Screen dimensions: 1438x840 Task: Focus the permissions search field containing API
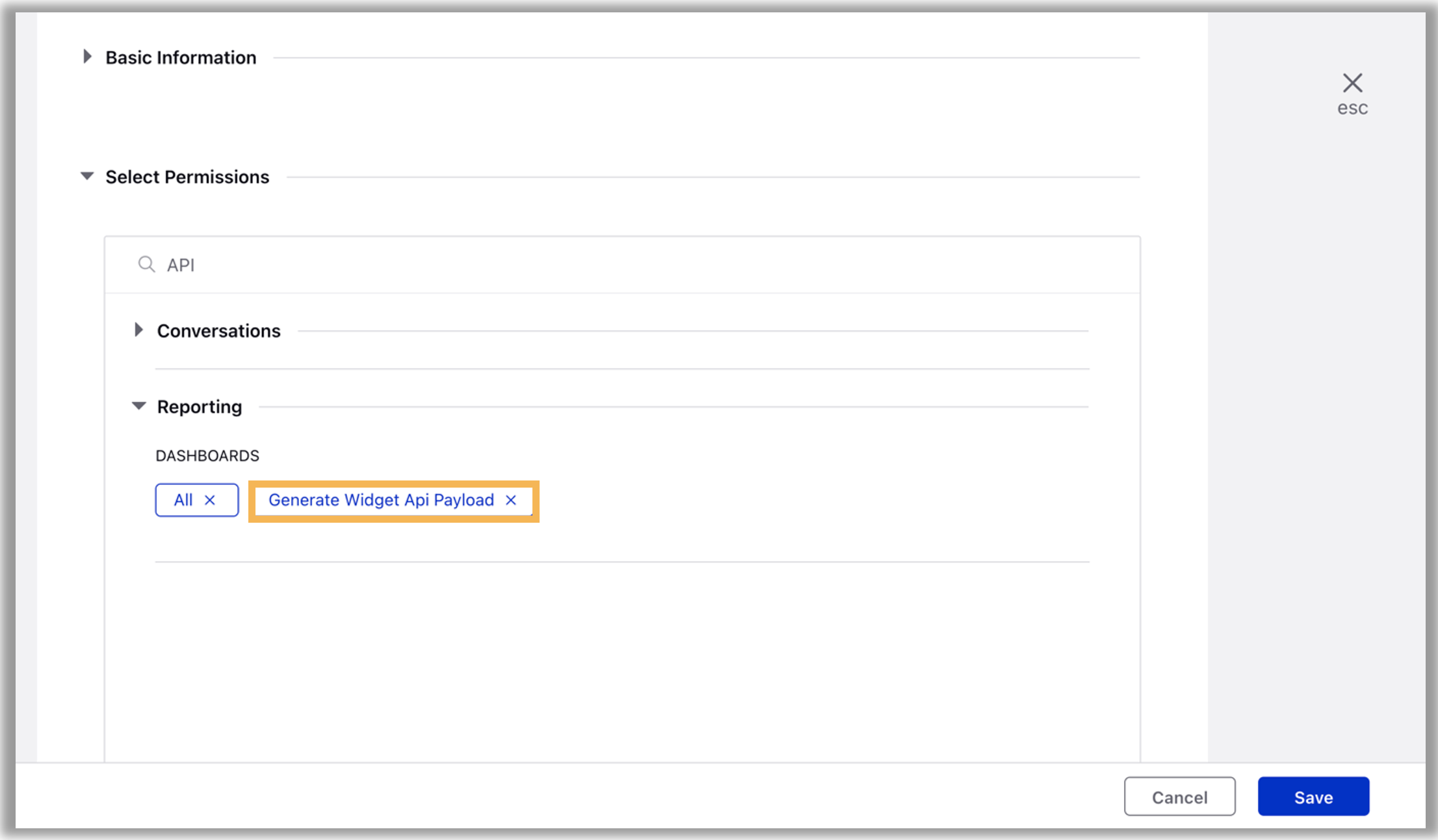(585, 265)
